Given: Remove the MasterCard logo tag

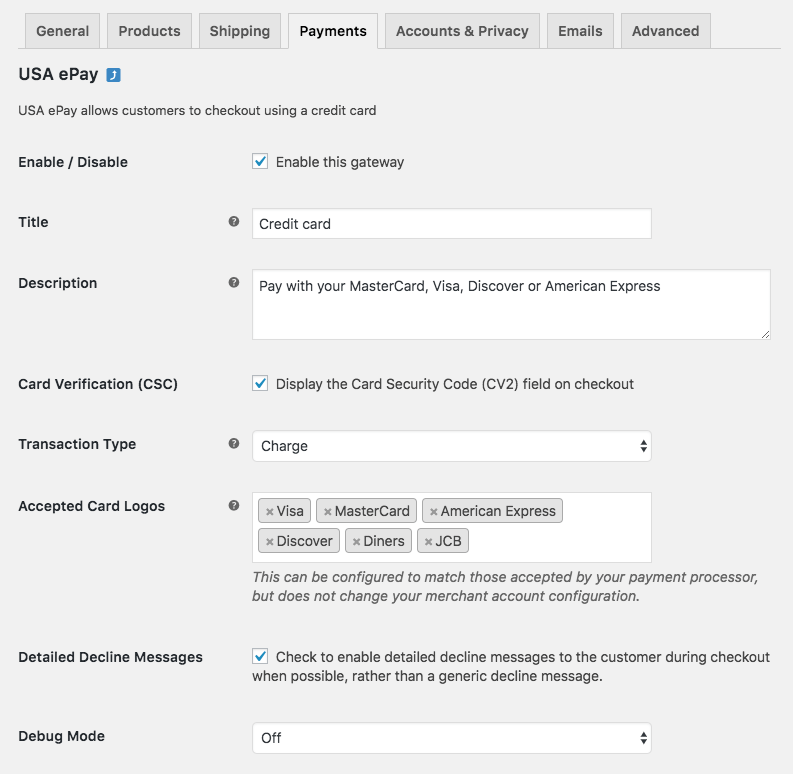Looking at the screenshot, I should pyautogui.click(x=327, y=512).
